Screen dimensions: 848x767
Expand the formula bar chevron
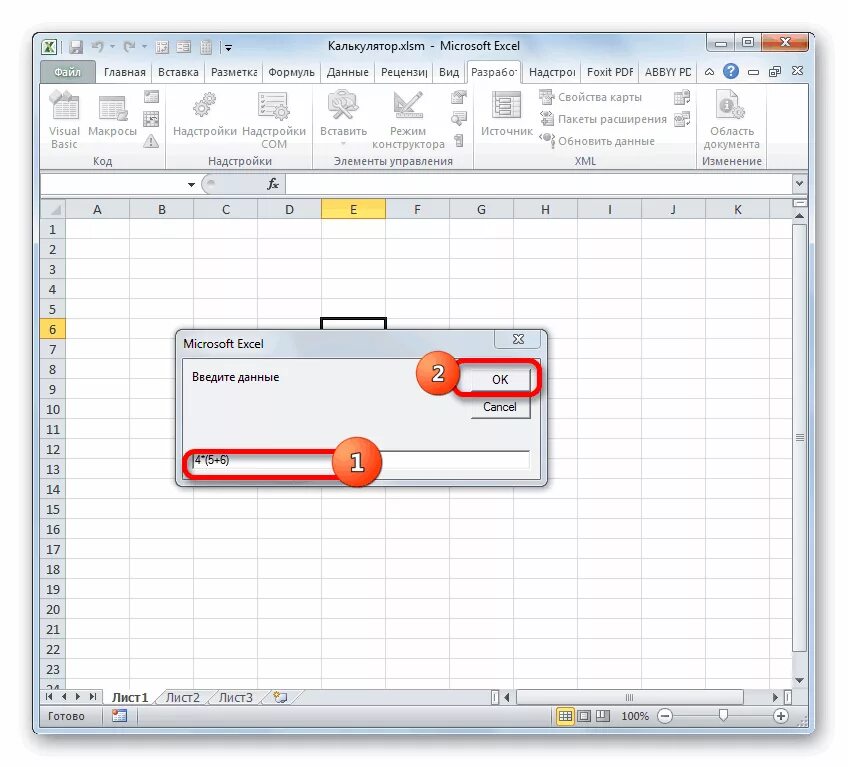(799, 183)
